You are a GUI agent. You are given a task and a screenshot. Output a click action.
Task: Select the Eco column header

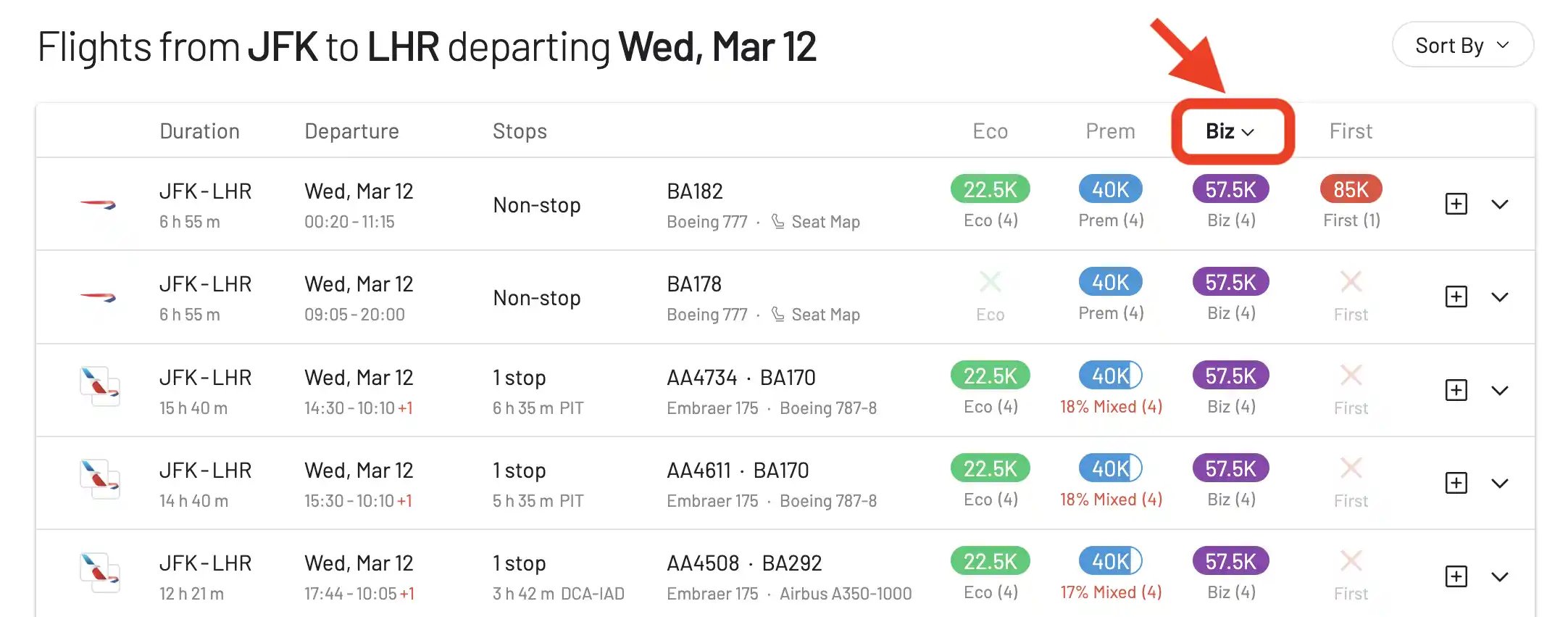(x=990, y=131)
